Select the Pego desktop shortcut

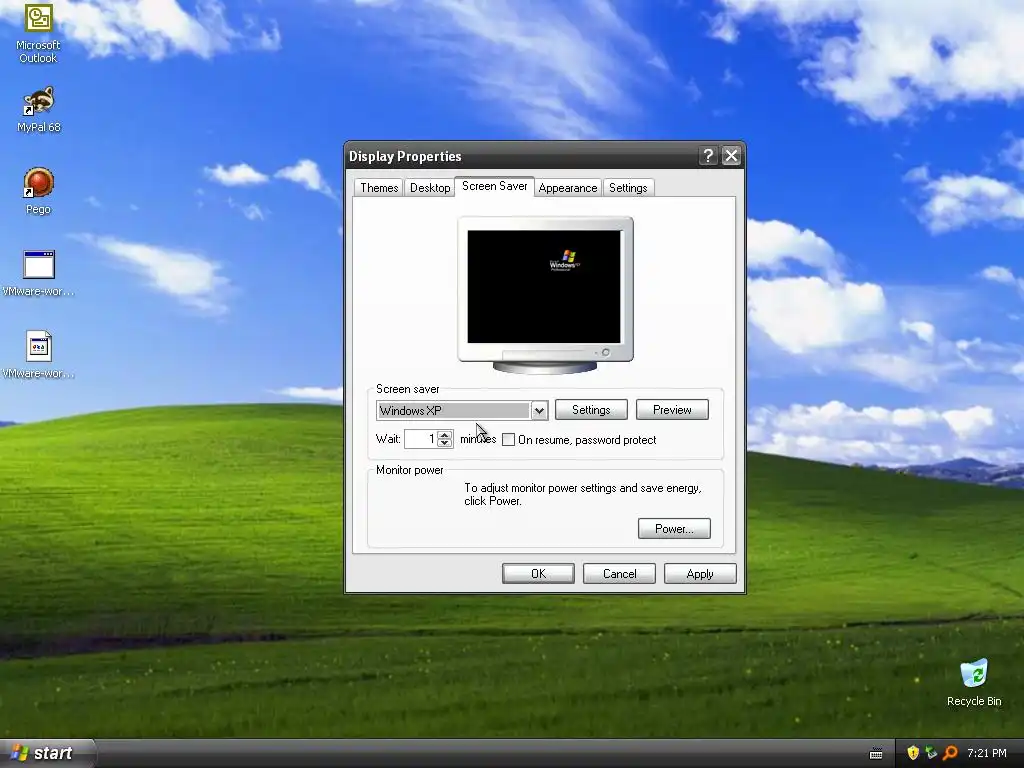pos(39,191)
